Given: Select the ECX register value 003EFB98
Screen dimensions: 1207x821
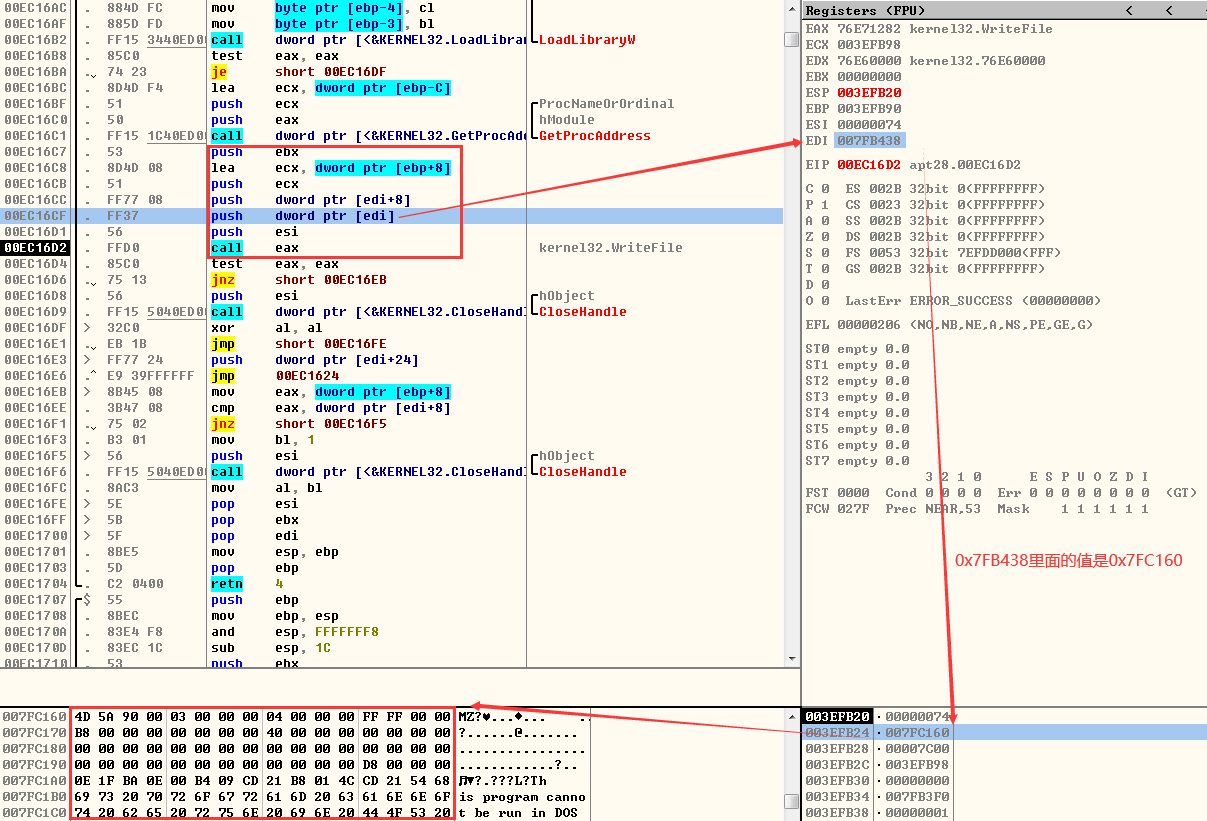Looking at the screenshot, I should click(869, 45).
